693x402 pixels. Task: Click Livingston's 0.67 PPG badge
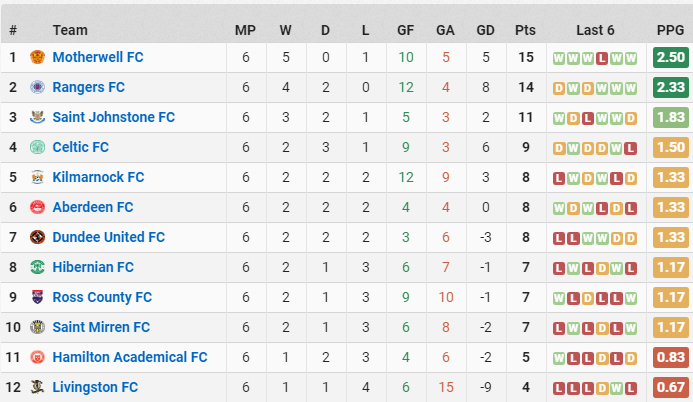(x=670, y=387)
